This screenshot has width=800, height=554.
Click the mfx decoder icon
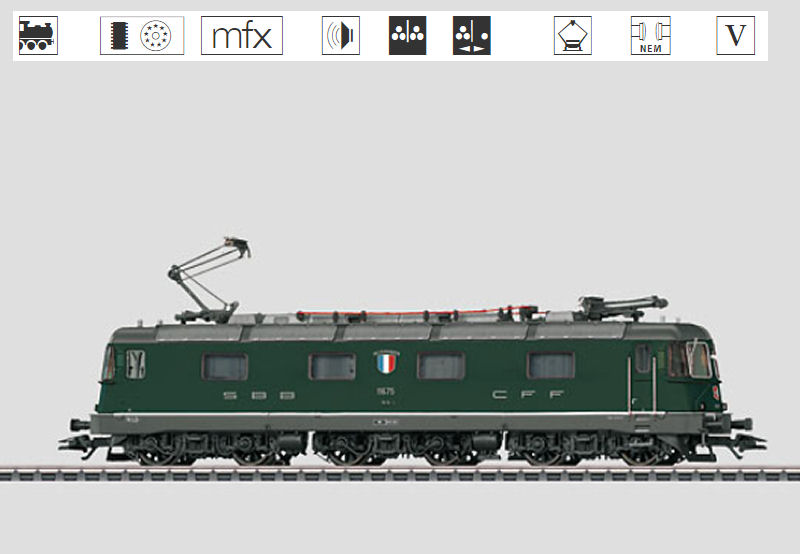242,36
